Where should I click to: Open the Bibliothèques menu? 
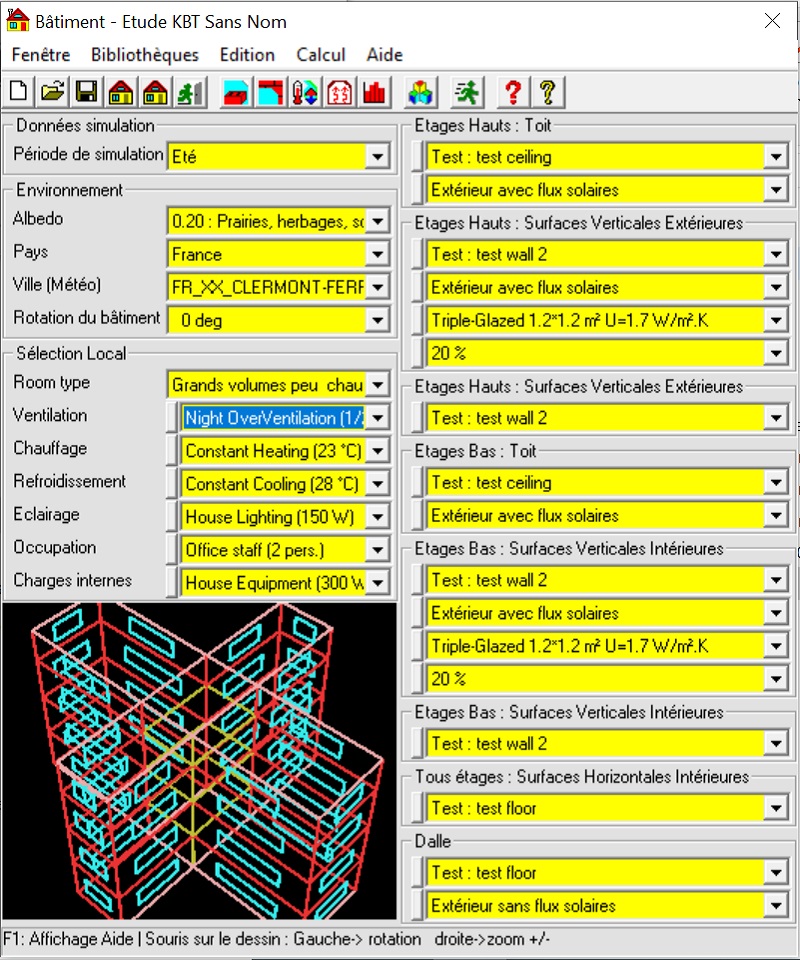145,55
